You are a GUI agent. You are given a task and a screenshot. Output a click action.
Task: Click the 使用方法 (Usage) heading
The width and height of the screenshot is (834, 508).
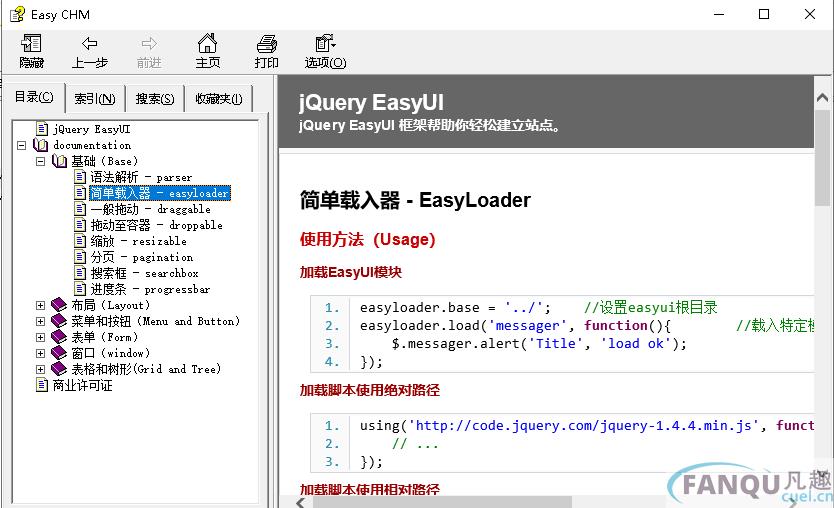(x=368, y=239)
